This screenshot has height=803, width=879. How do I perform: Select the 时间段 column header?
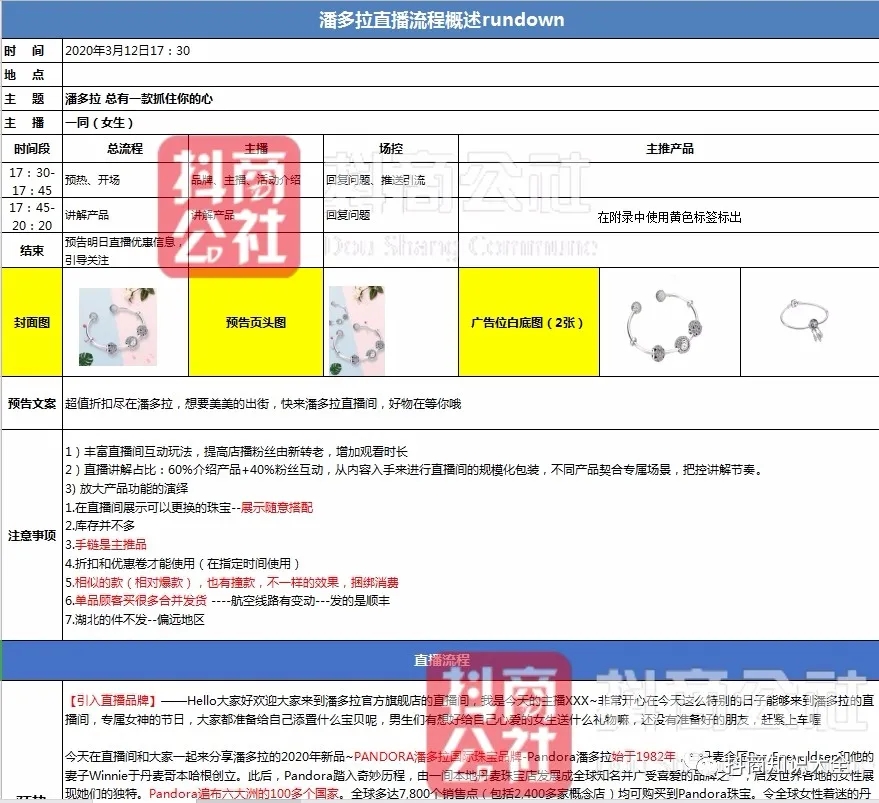tap(32, 149)
